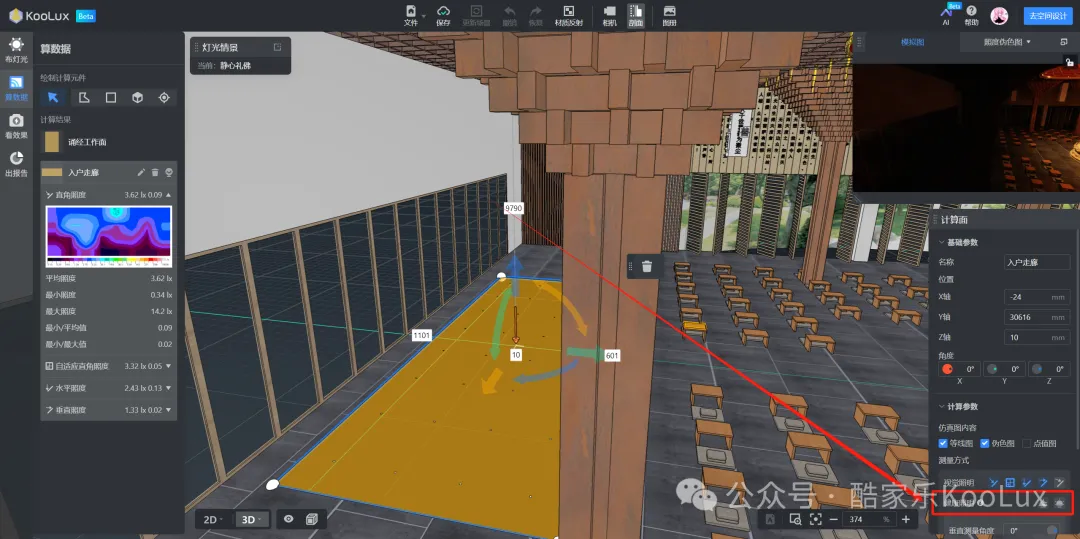This screenshot has height=539, width=1080.
Task: Click the 去空间设计 button
Action: 1046,16
